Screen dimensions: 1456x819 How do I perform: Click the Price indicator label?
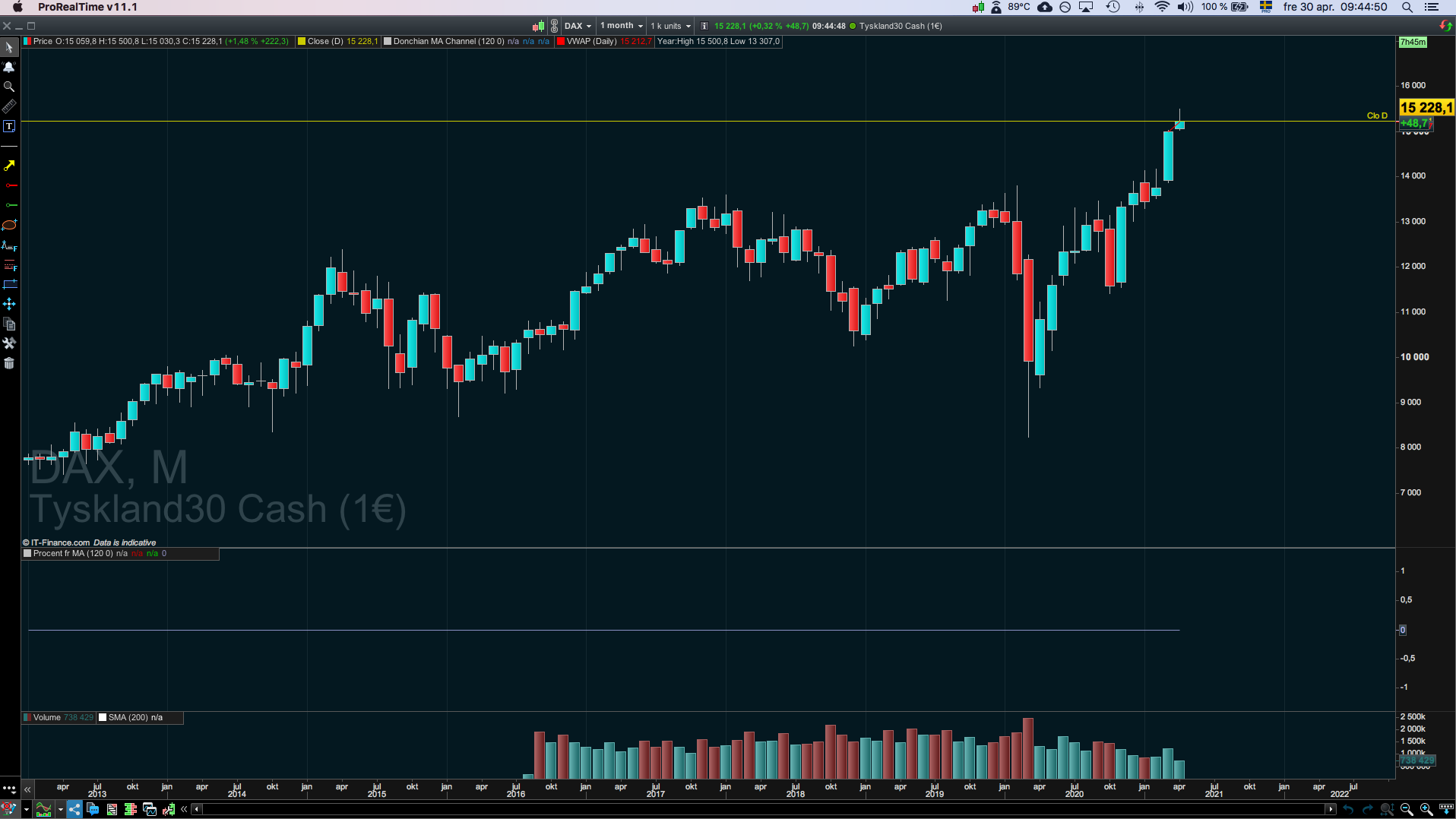(x=43, y=42)
